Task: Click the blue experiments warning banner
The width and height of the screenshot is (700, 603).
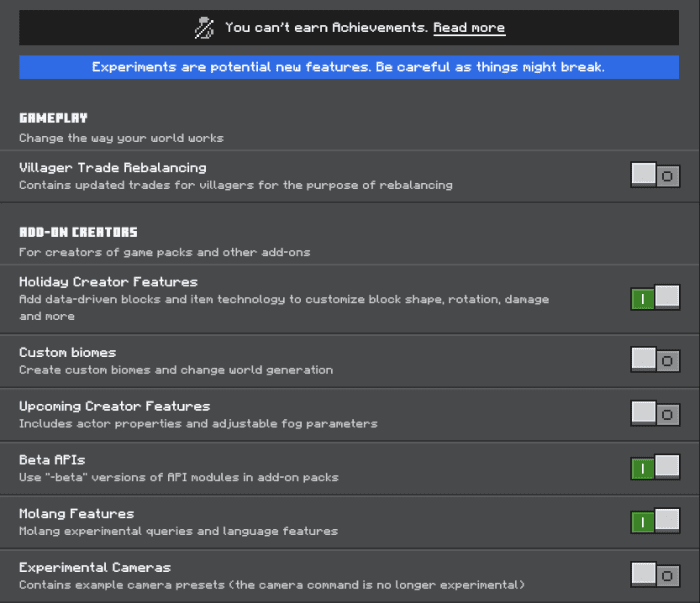Action: click(x=349, y=67)
